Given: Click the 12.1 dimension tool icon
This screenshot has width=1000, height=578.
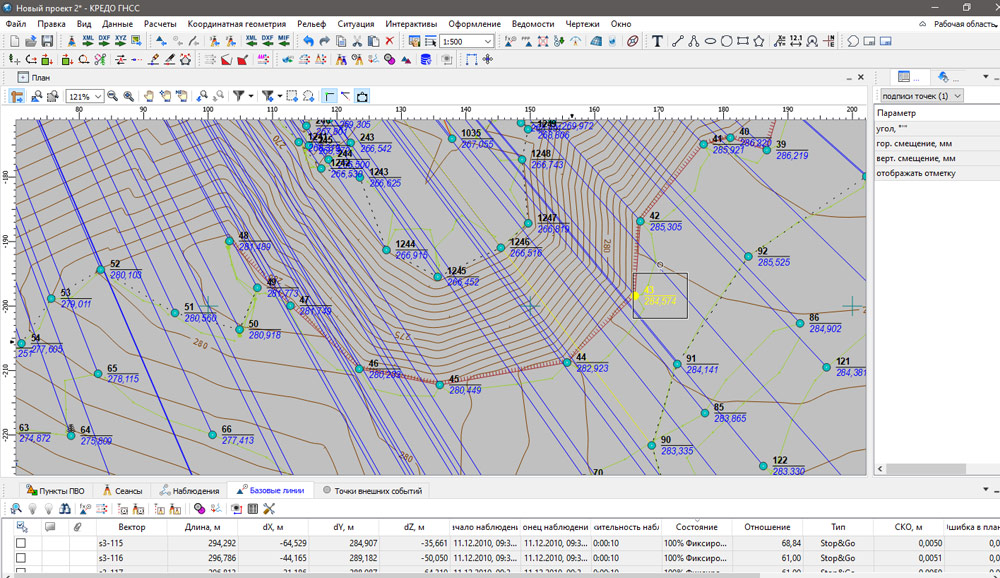Looking at the screenshot, I should [x=796, y=41].
